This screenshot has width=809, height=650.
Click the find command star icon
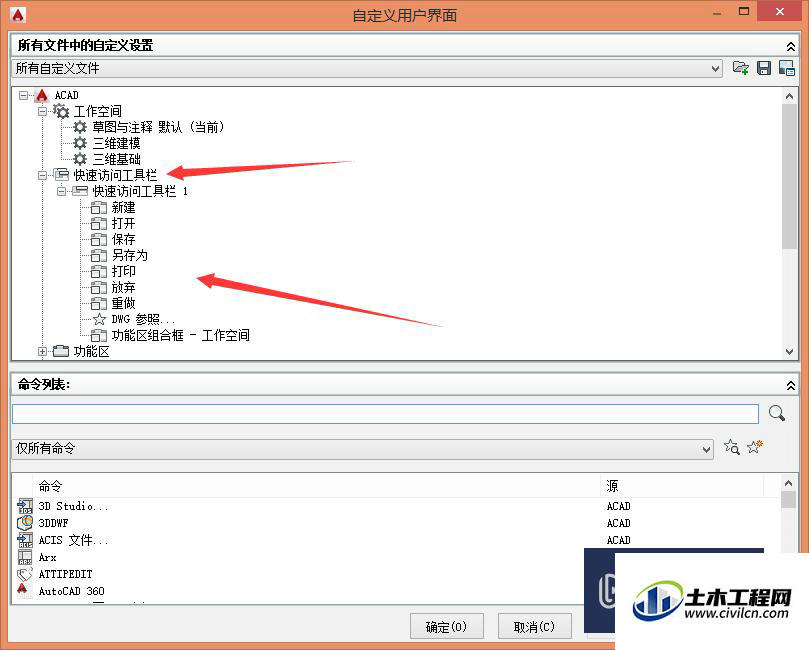click(732, 447)
